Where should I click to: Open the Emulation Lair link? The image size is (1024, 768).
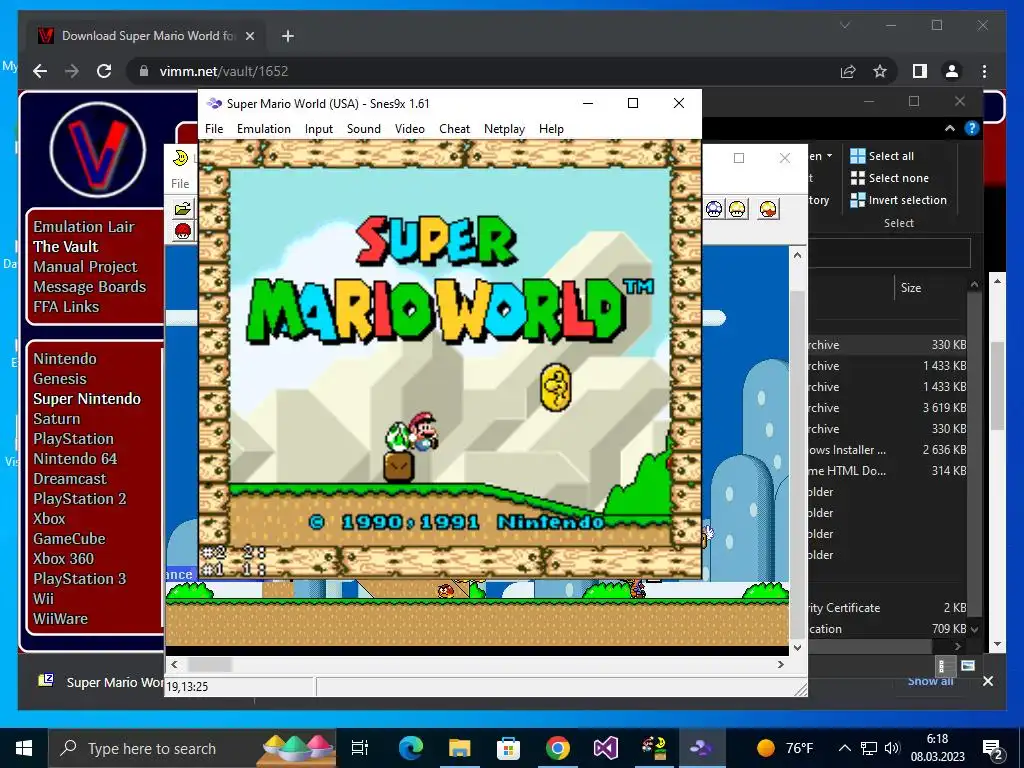click(x=84, y=227)
